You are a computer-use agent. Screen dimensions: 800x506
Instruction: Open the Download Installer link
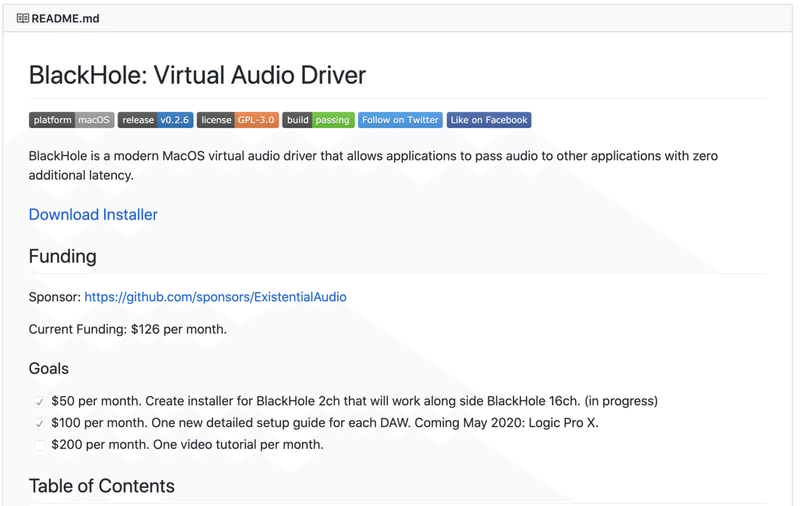(x=93, y=215)
